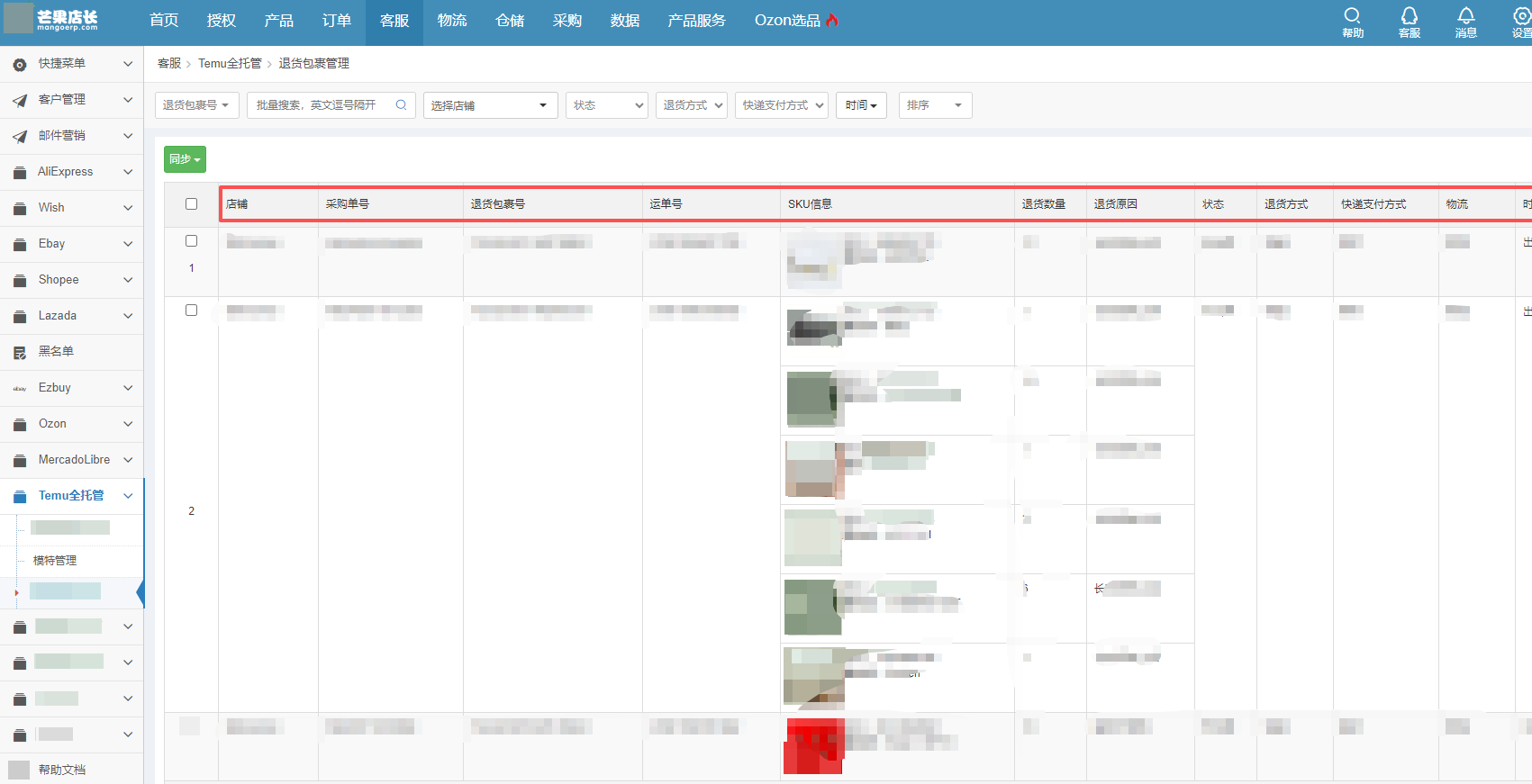1532x784 pixels.
Task: Click the quick menu gear icon
Action: coord(20,64)
